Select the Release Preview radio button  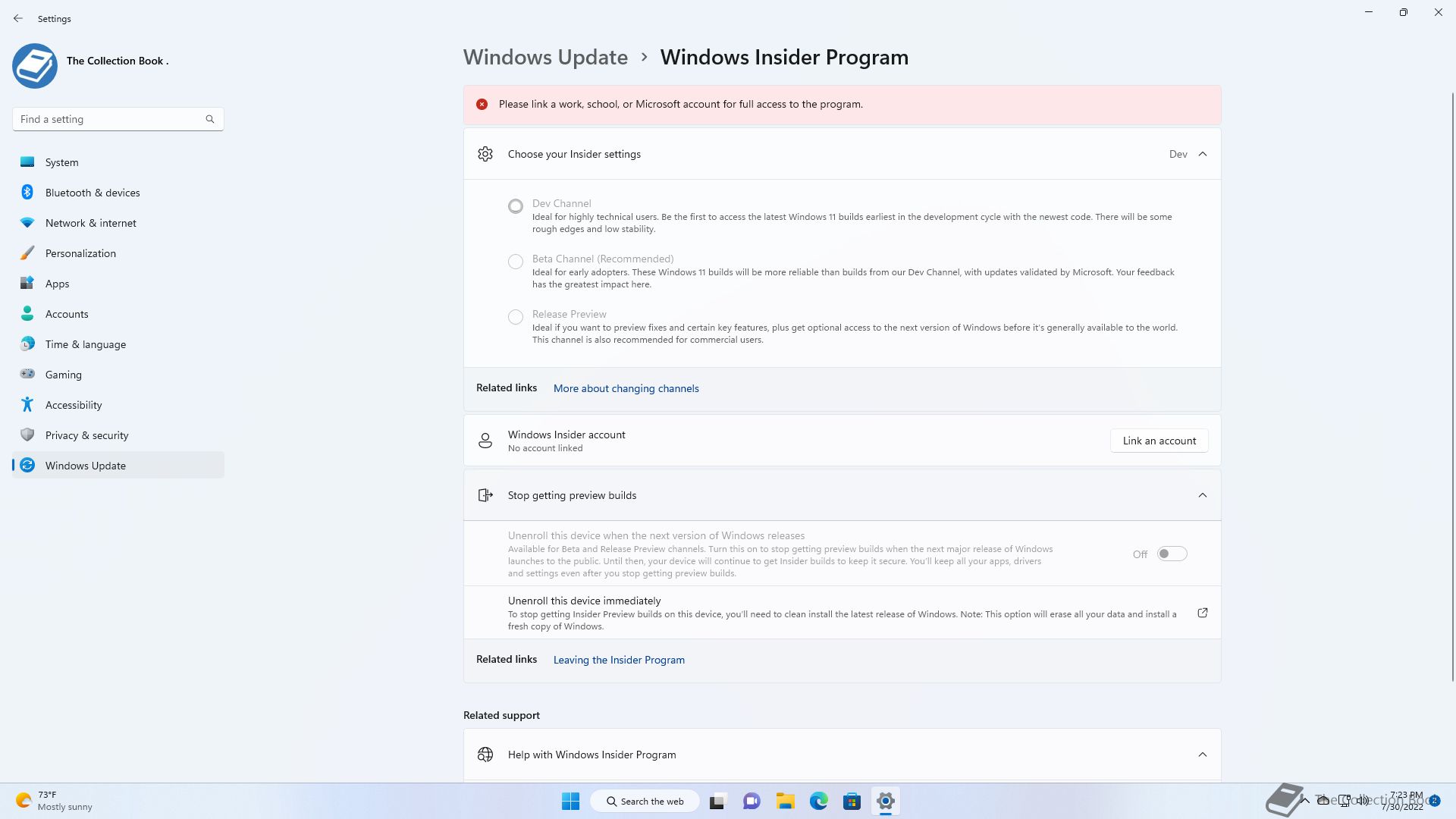[516, 317]
